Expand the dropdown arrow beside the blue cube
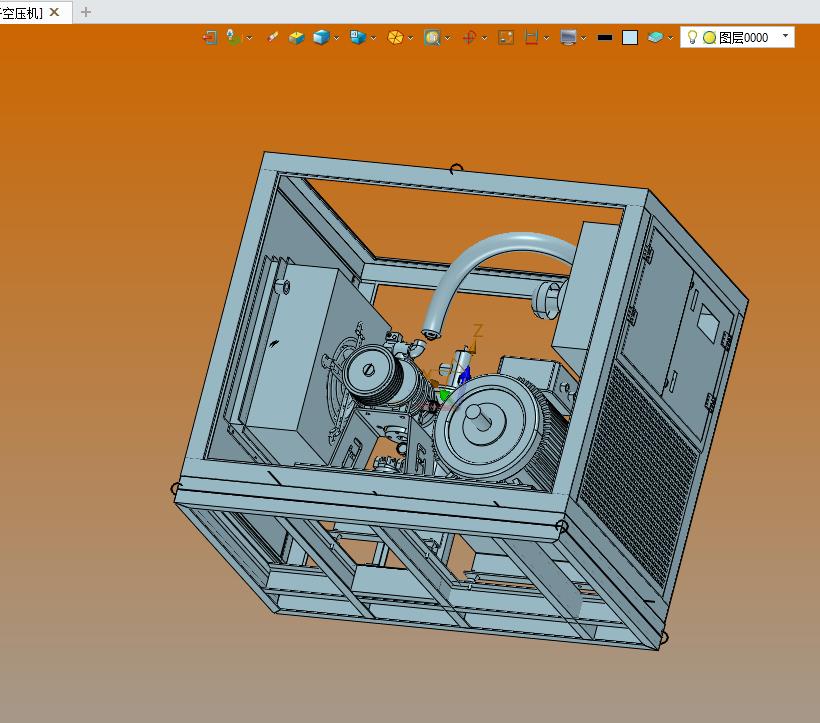This screenshot has height=723, width=820. click(x=337, y=38)
